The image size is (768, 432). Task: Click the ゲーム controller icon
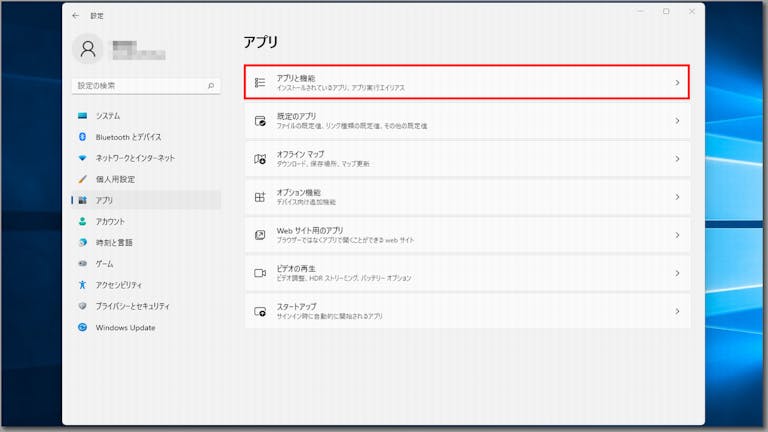[82, 264]
